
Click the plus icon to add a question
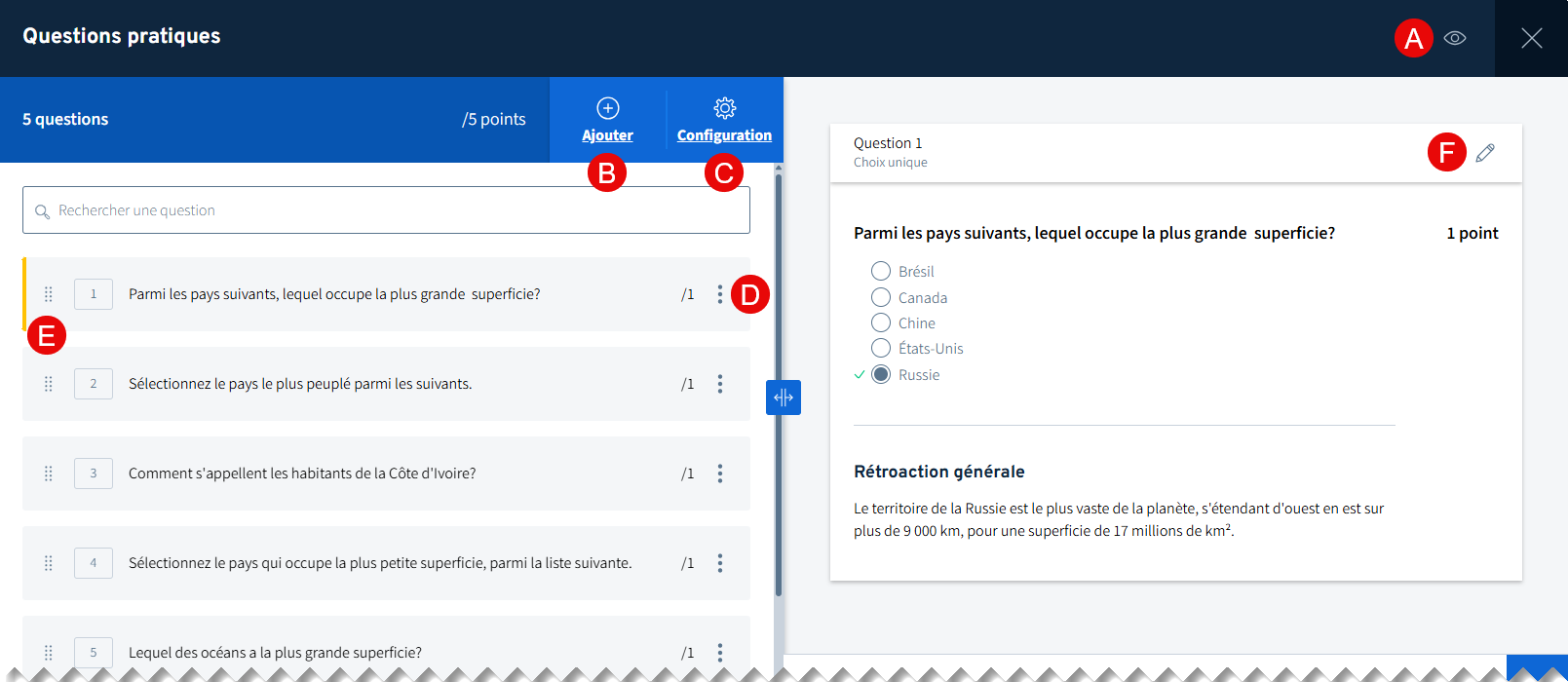(607, 108)
